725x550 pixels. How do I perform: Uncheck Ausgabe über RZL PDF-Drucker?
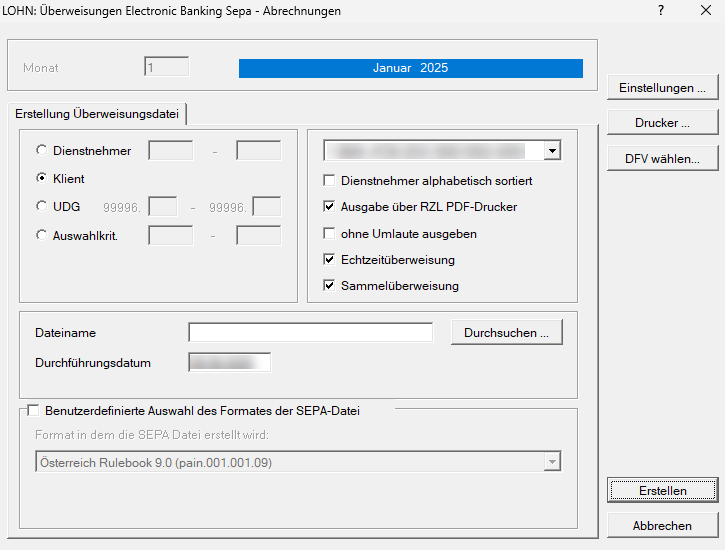tap(329, 207)
